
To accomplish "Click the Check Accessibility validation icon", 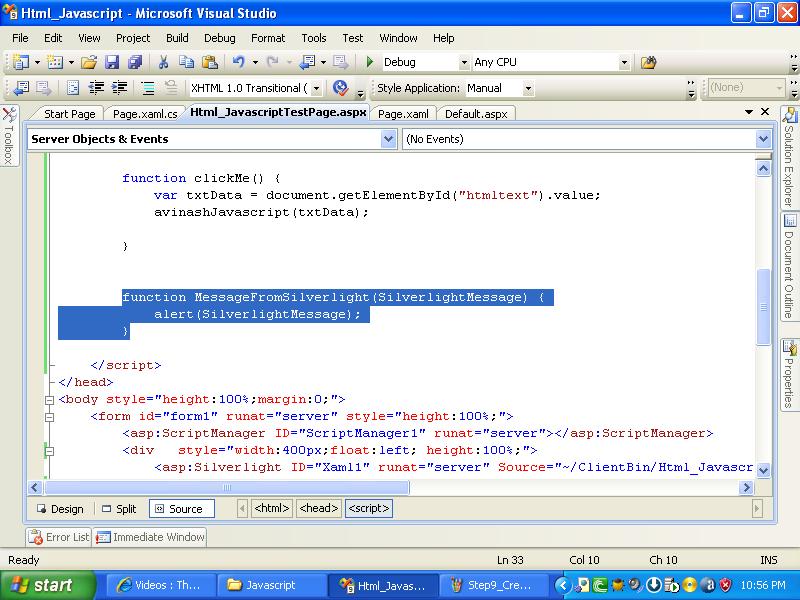I will click(x=340, y=88).
